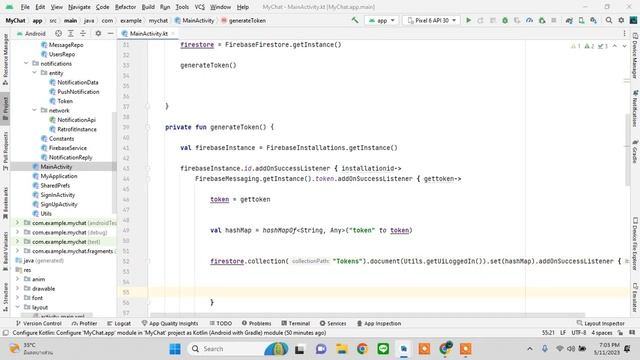Open App Quality Insights panel
The width and height of the screenshot is (640, 360).
170,323
